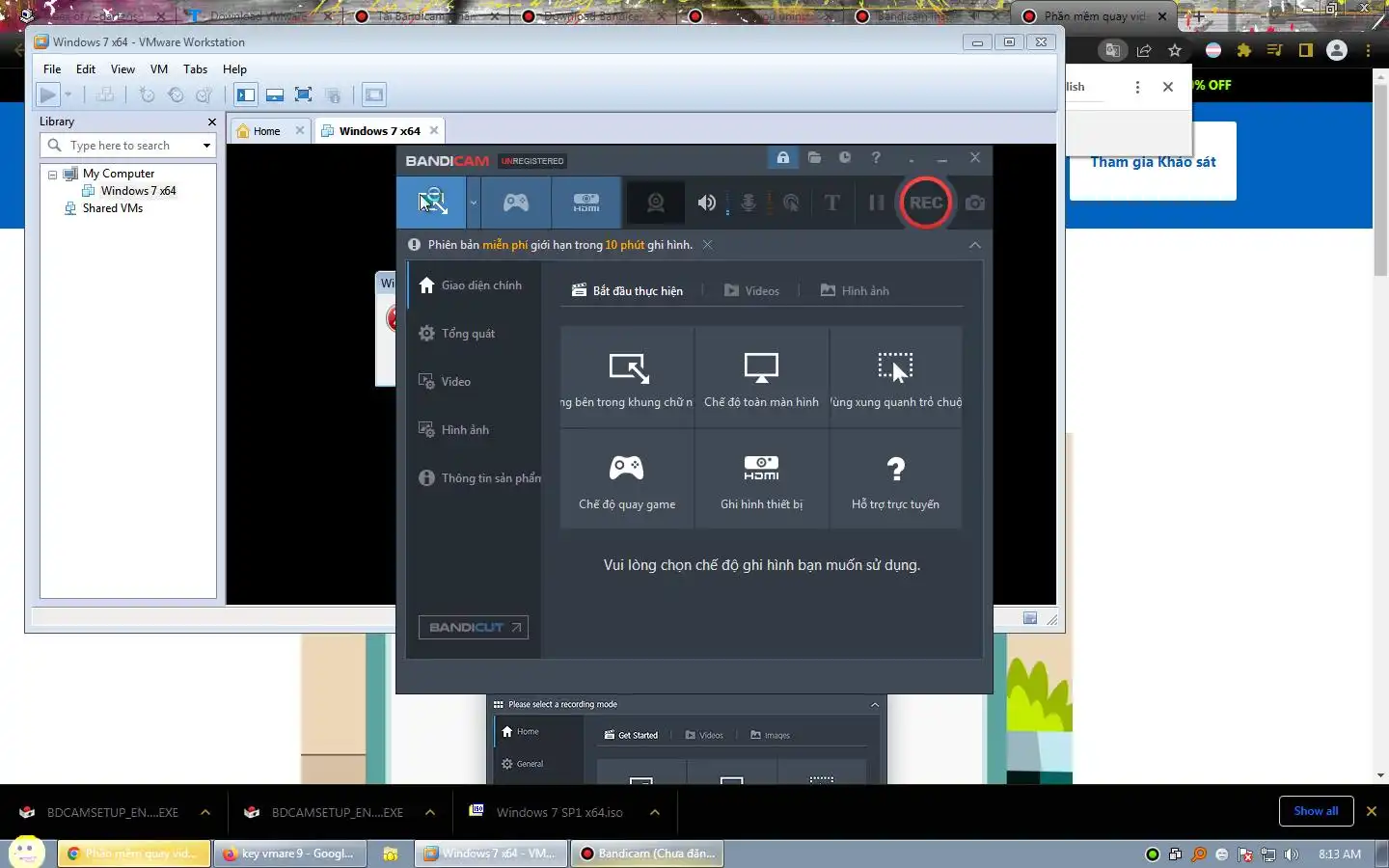This screenshot has height=868, width=1389.
Task: Choose Chế độ toàn màn hình tile
Action: (761, 377)
